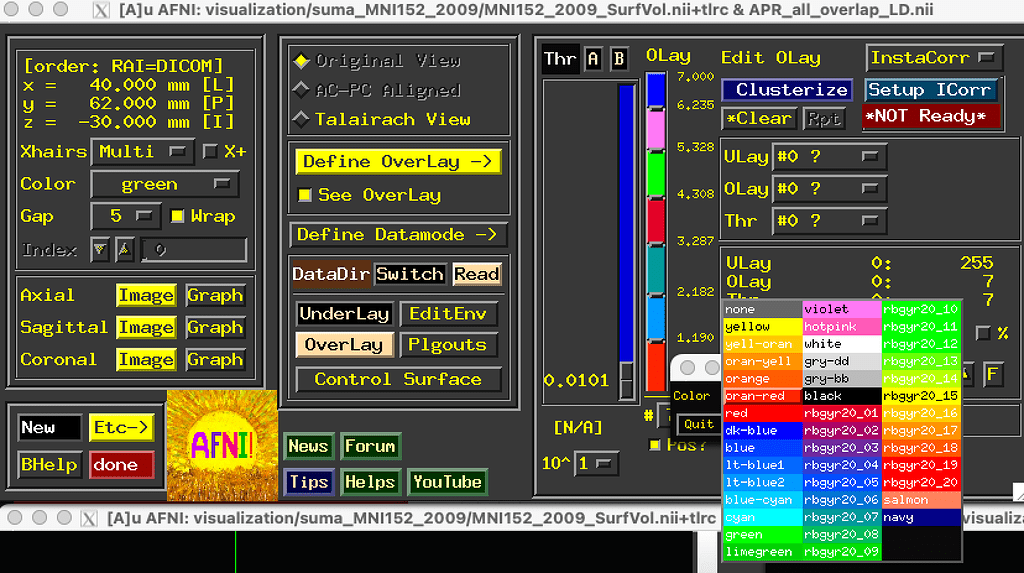The height and width of the screenshot is (573, 1024).
Task: Expand Define OverLay panel
Action: point(398,161)
